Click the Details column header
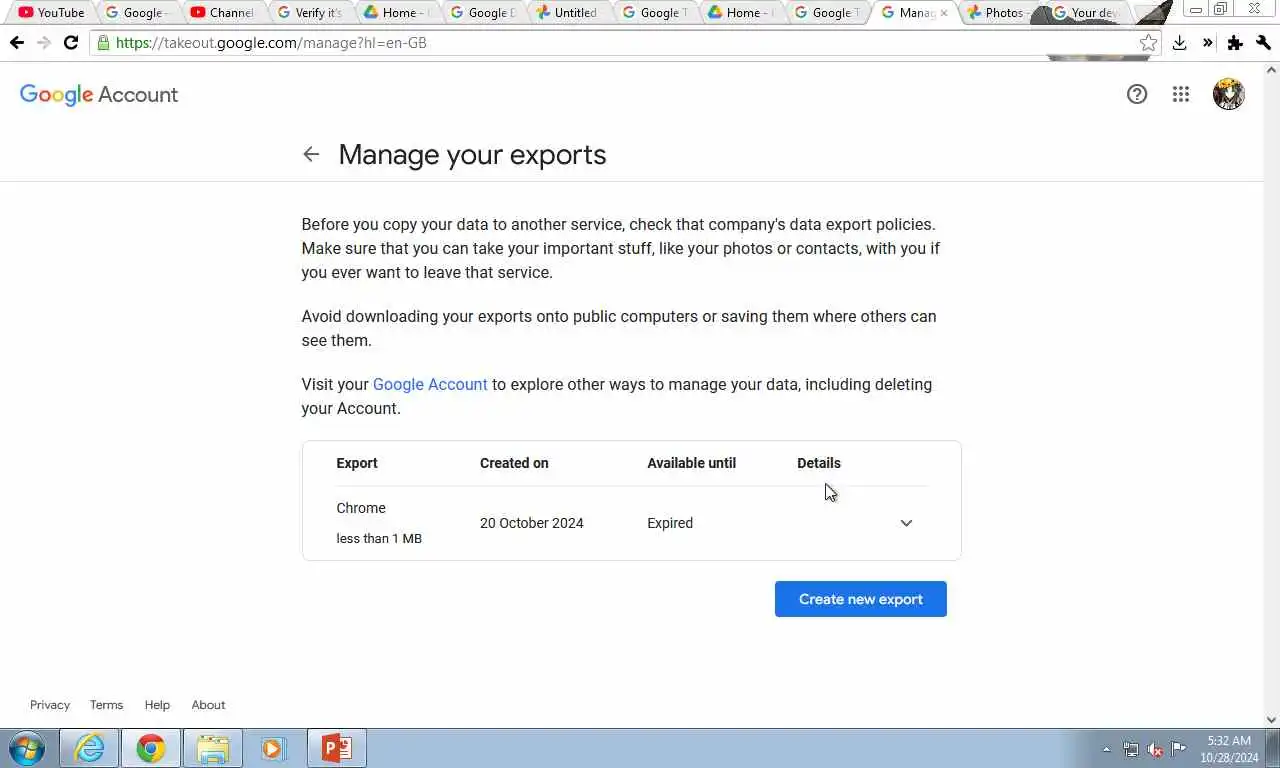Screen dimensions: 1280x768 click(819, 463)
